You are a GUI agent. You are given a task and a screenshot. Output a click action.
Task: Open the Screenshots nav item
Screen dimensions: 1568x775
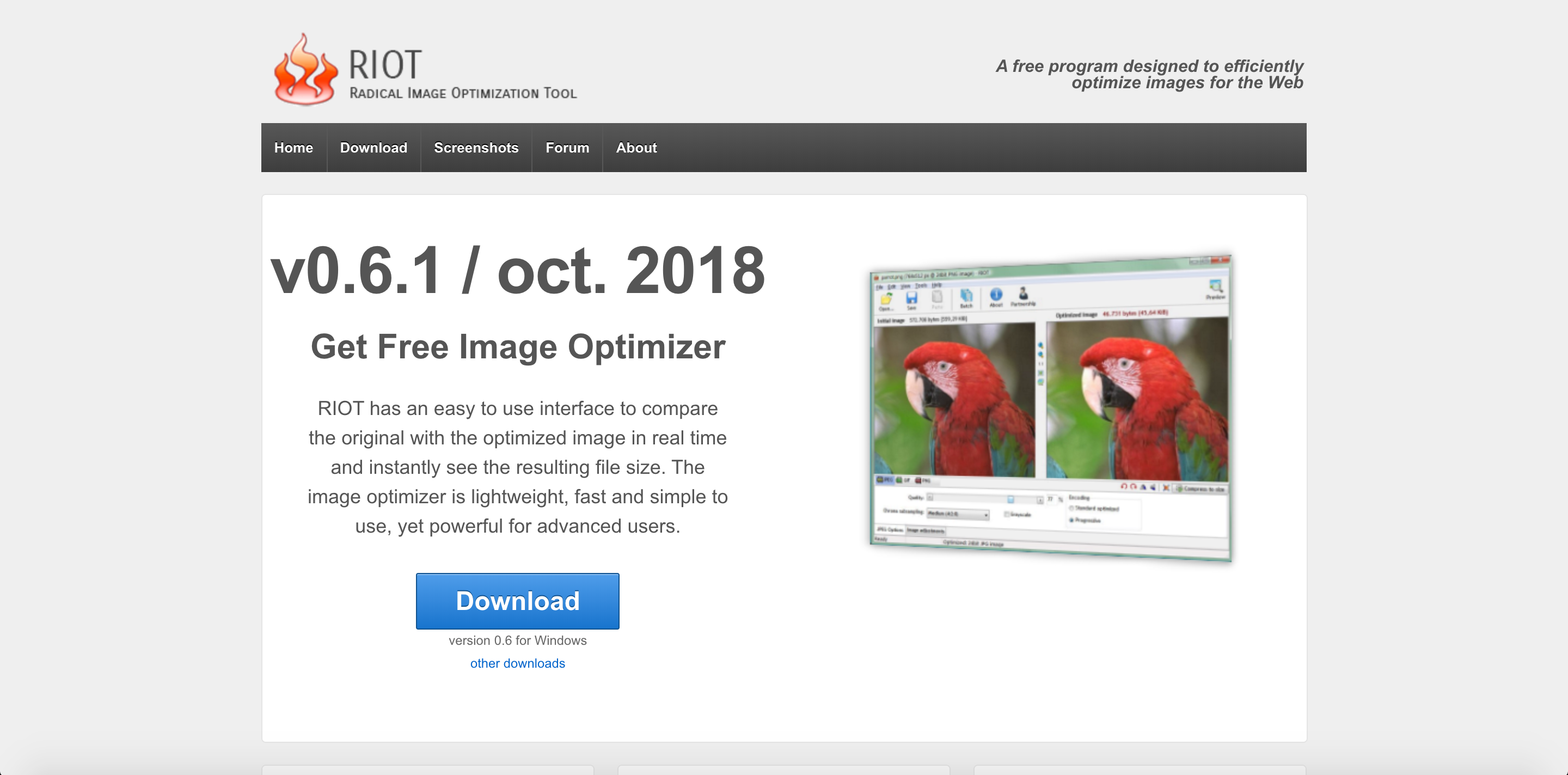pos(476,148)
